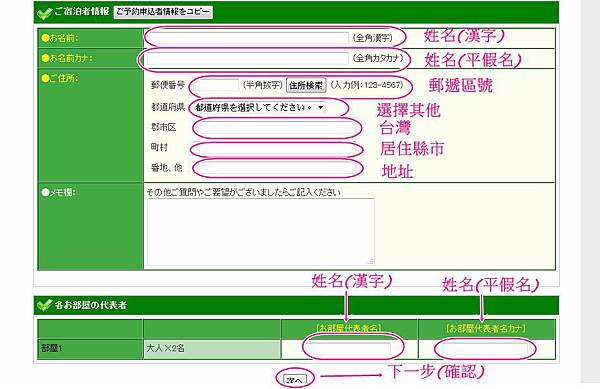Click the 町村 input field
Viewport: 600px width, 389px height.
275,148
